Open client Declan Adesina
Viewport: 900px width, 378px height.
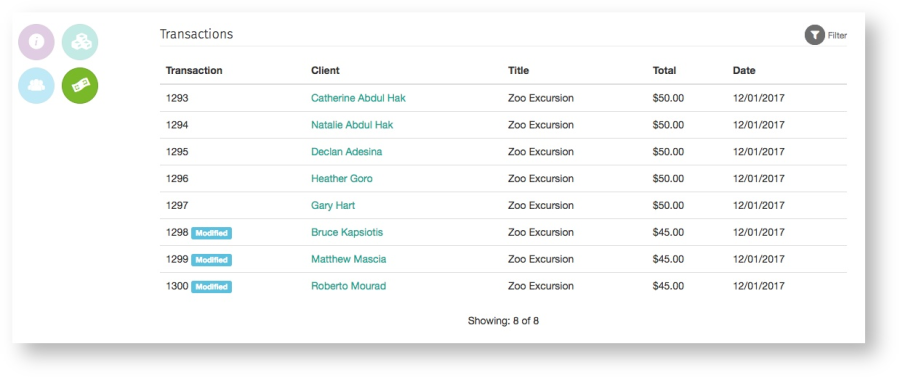[x=346, y=152]
